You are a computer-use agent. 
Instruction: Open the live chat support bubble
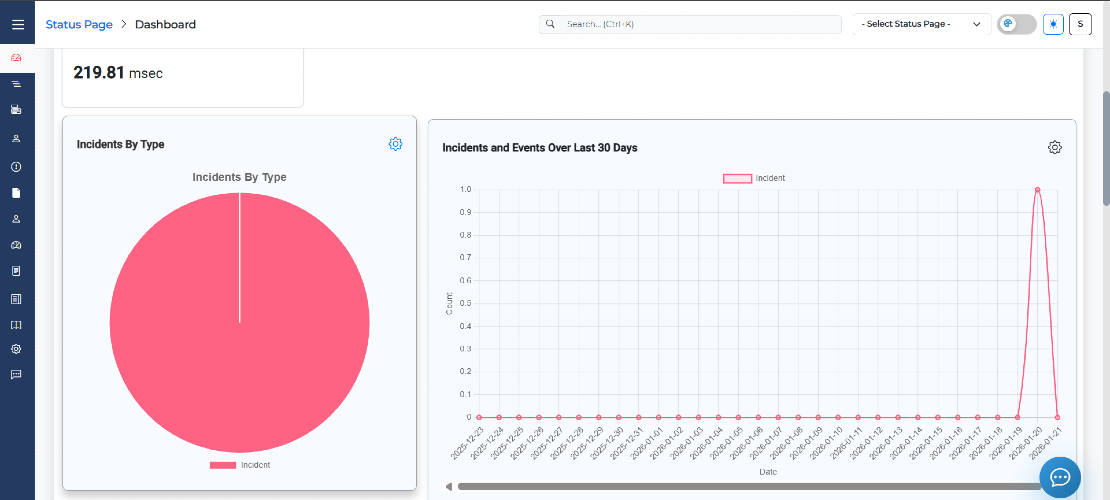[x=1060, y=477]
